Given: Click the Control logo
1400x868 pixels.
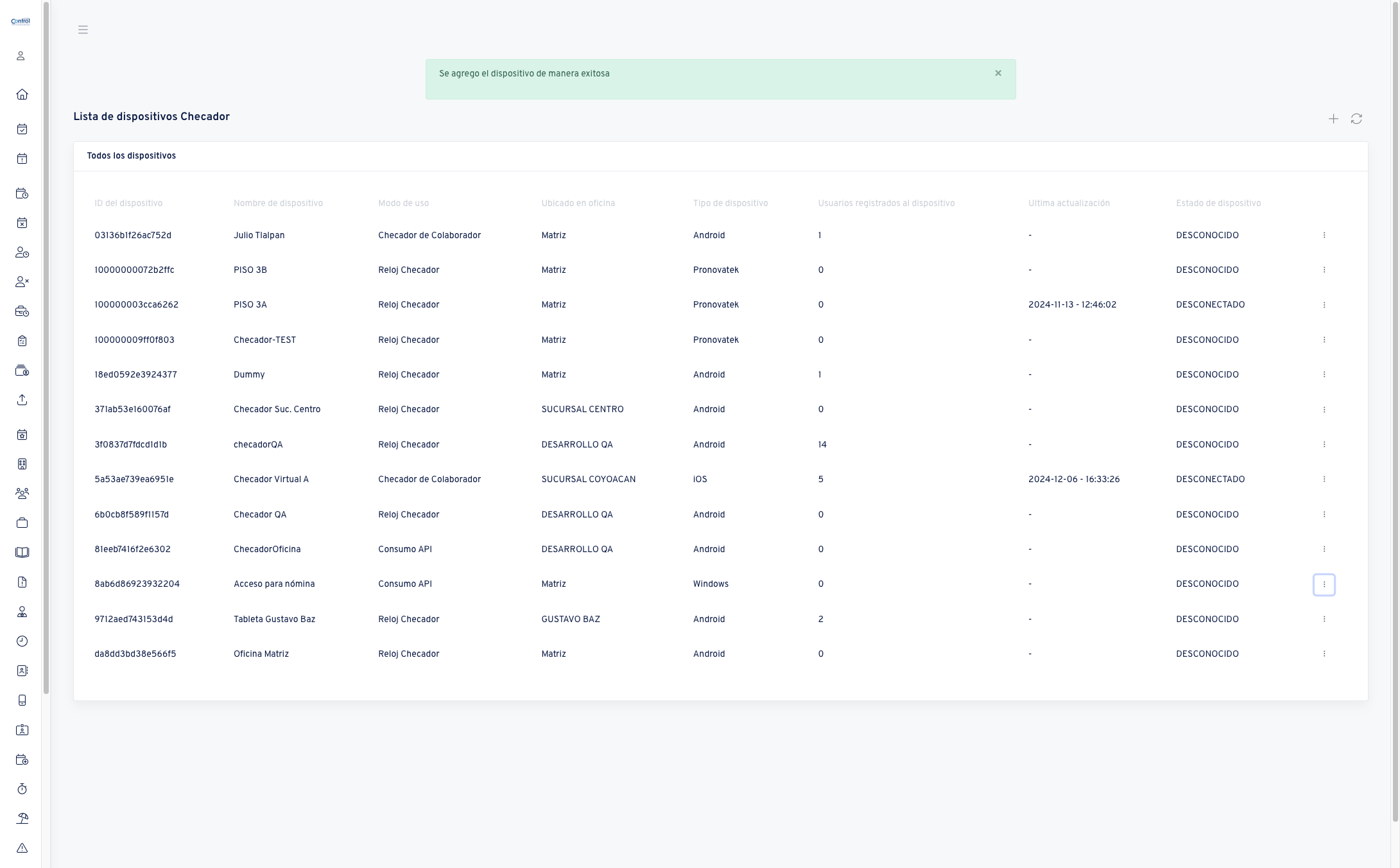Looking at the screenshot, I should point(21,21).
